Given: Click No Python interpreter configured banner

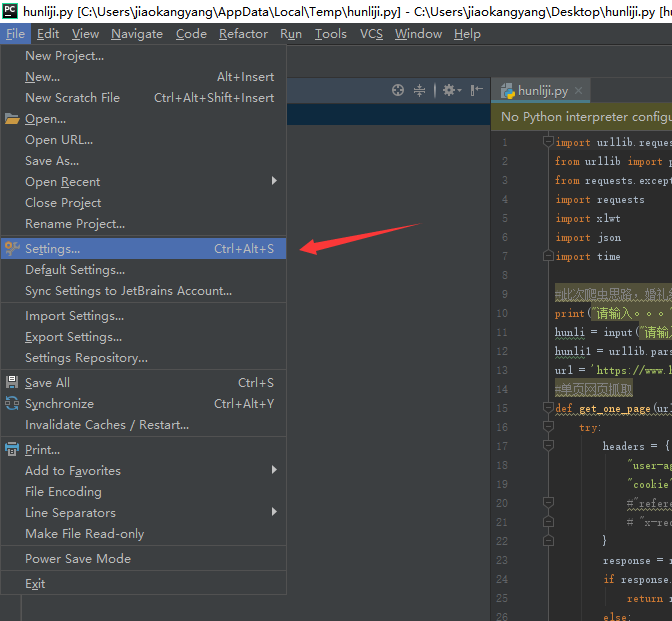Looking at the screenshot, I should point(582,117).
